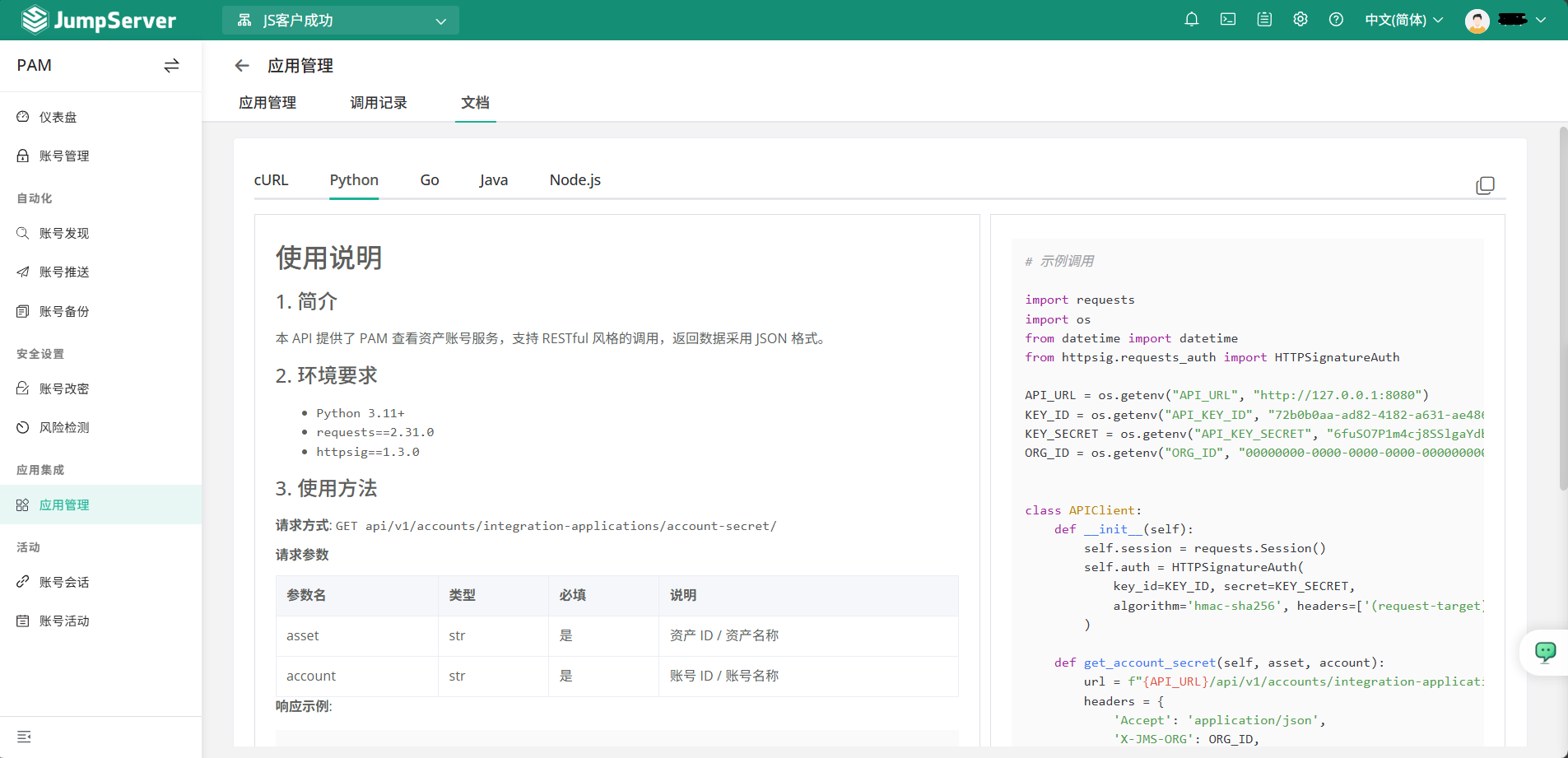Click the 'import requests' code line
Image resolution: width=1568 pixels, height=758 pixels.
(x=1080, y=300)
